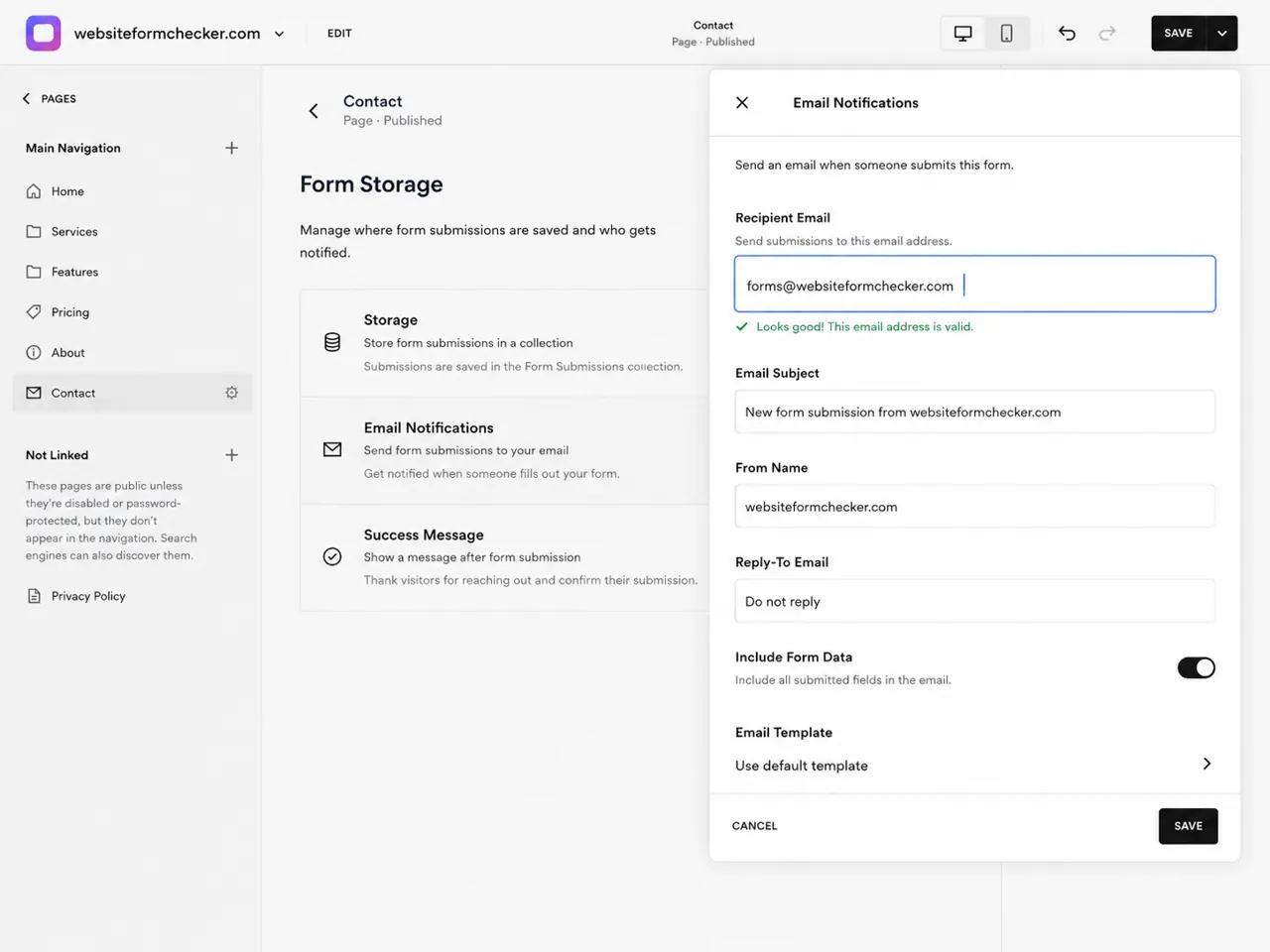Click the From Name input field

(974, 507)
